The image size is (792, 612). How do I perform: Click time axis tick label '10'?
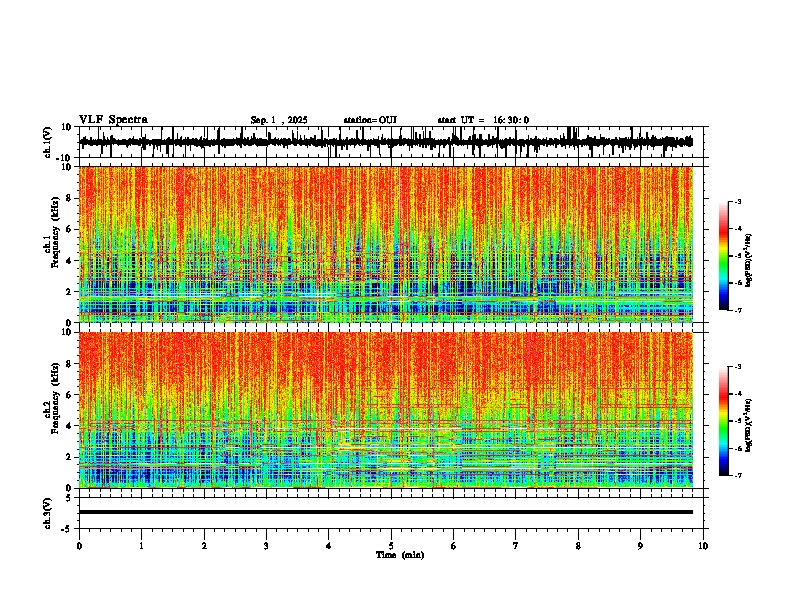[x=703, y=546]
